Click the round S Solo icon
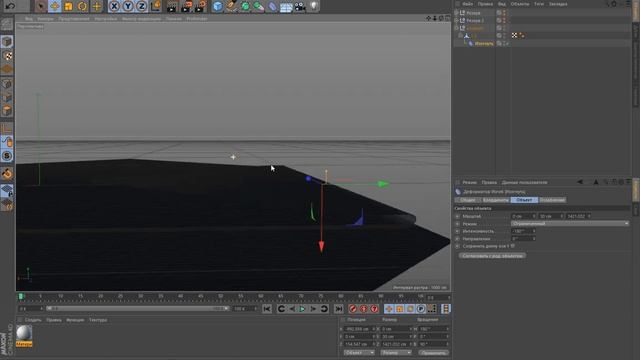This screenshot has height=360, width=640. coord(7,156)
